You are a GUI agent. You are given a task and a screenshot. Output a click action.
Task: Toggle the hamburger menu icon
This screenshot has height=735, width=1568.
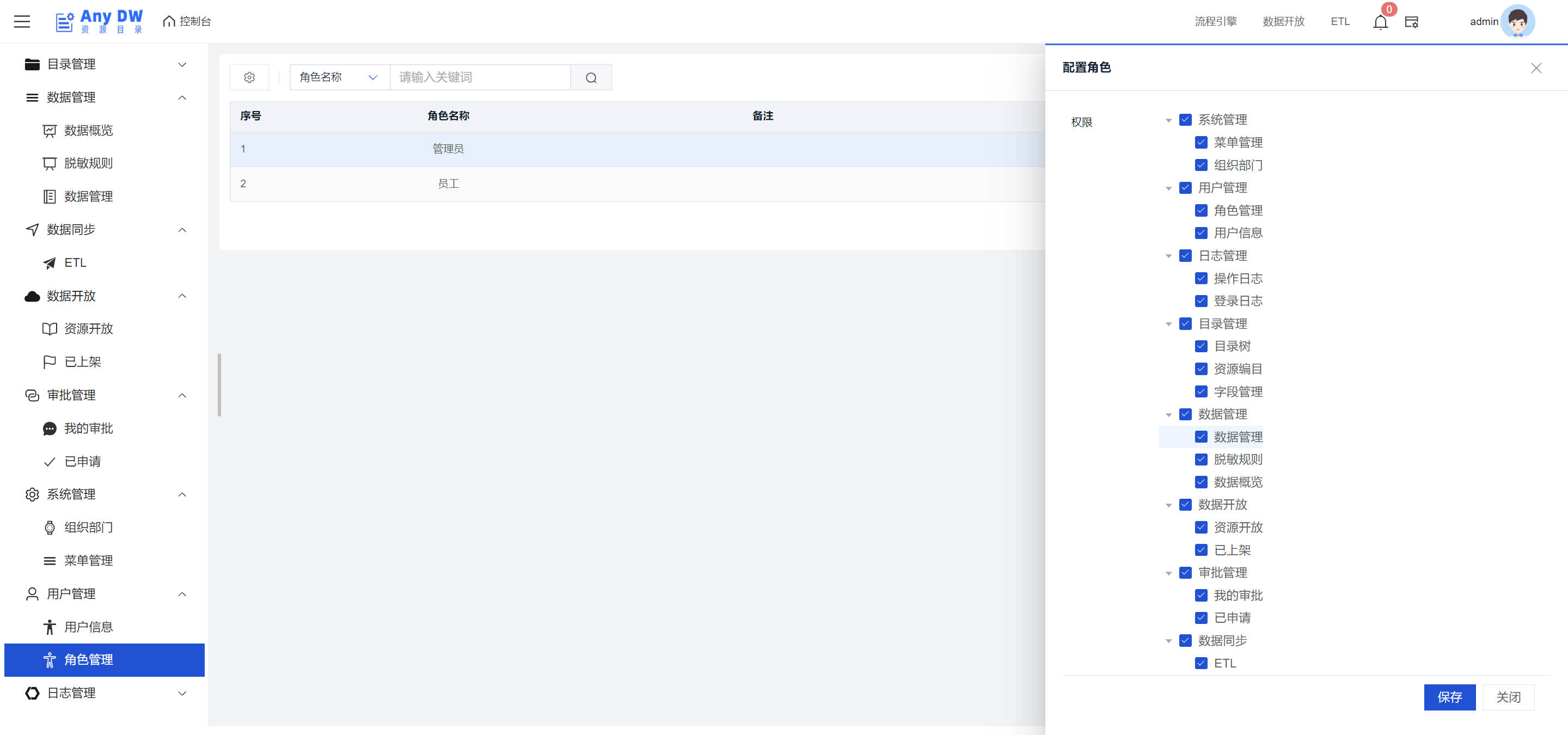pyautogui.click(x=22, y=21)
